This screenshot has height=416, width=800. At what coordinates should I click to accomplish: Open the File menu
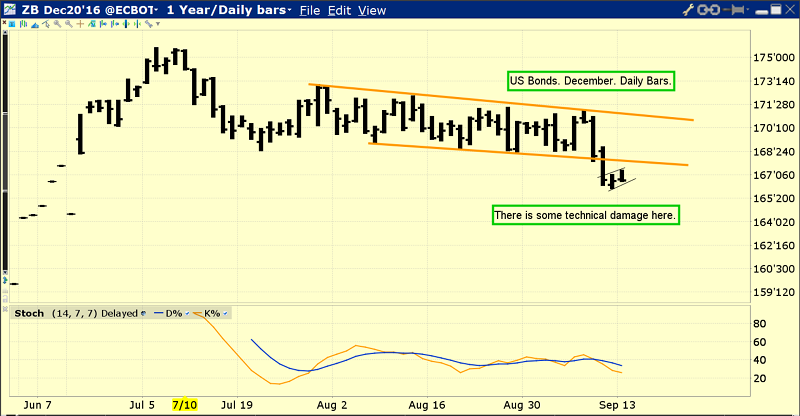tap(310, 10)
